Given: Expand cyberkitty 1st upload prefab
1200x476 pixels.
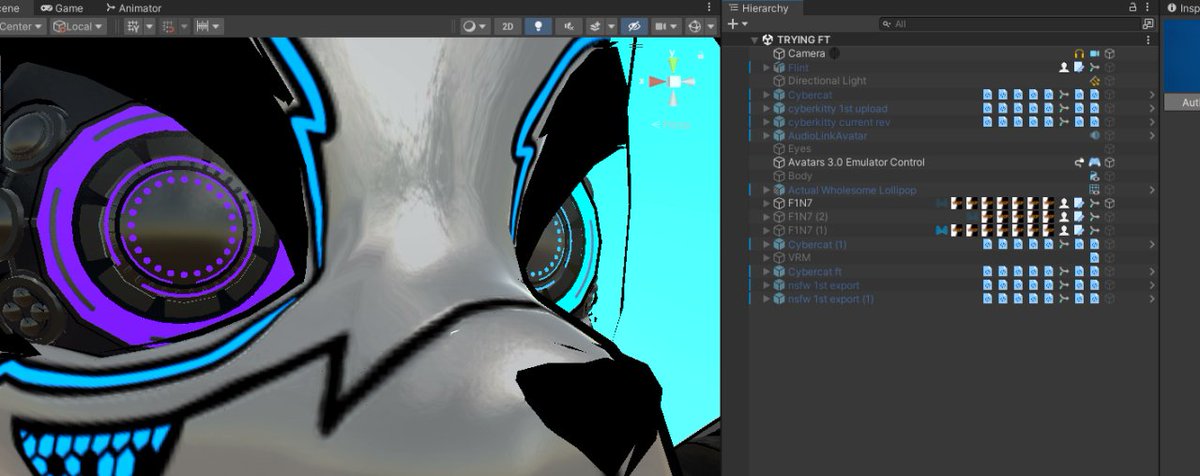Looking at the screenshot, I should 767,108.
